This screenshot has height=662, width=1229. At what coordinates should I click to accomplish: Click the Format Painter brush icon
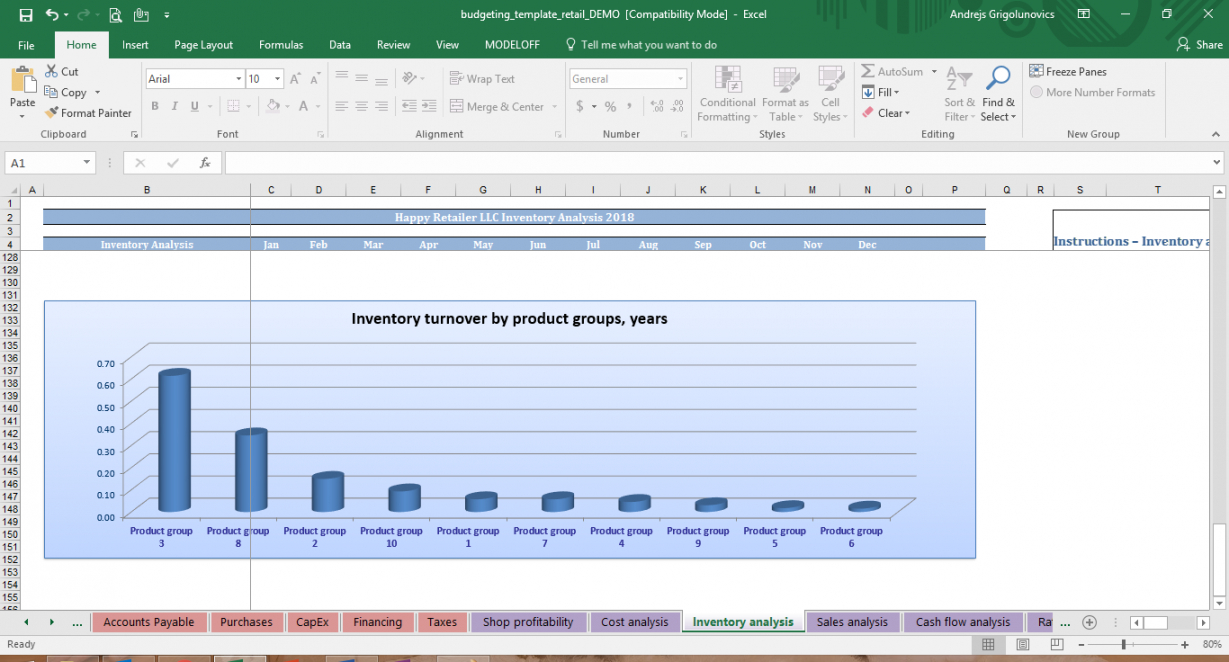(x=52, y=113)
